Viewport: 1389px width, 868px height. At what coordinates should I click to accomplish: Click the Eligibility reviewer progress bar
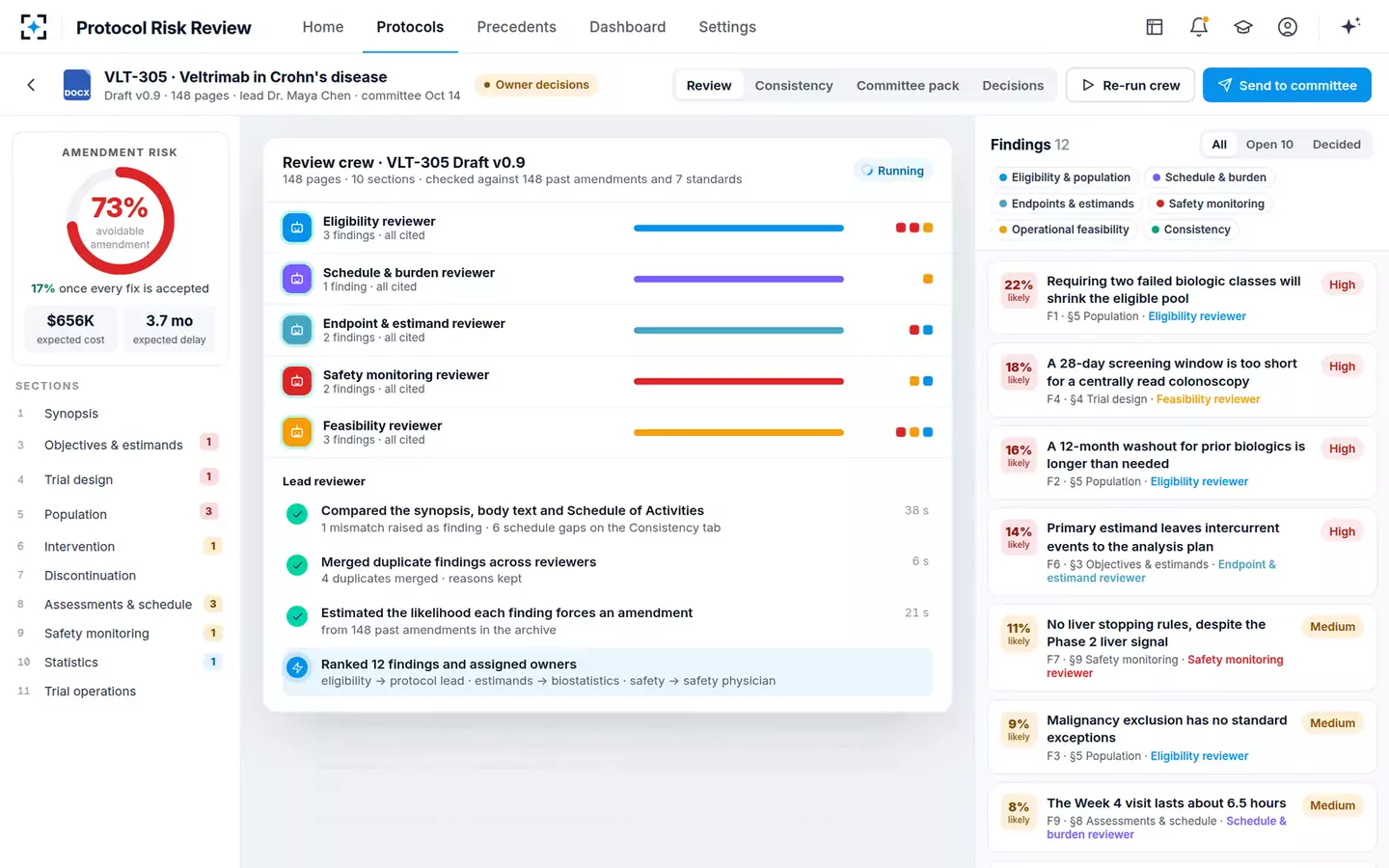[739, 228]
